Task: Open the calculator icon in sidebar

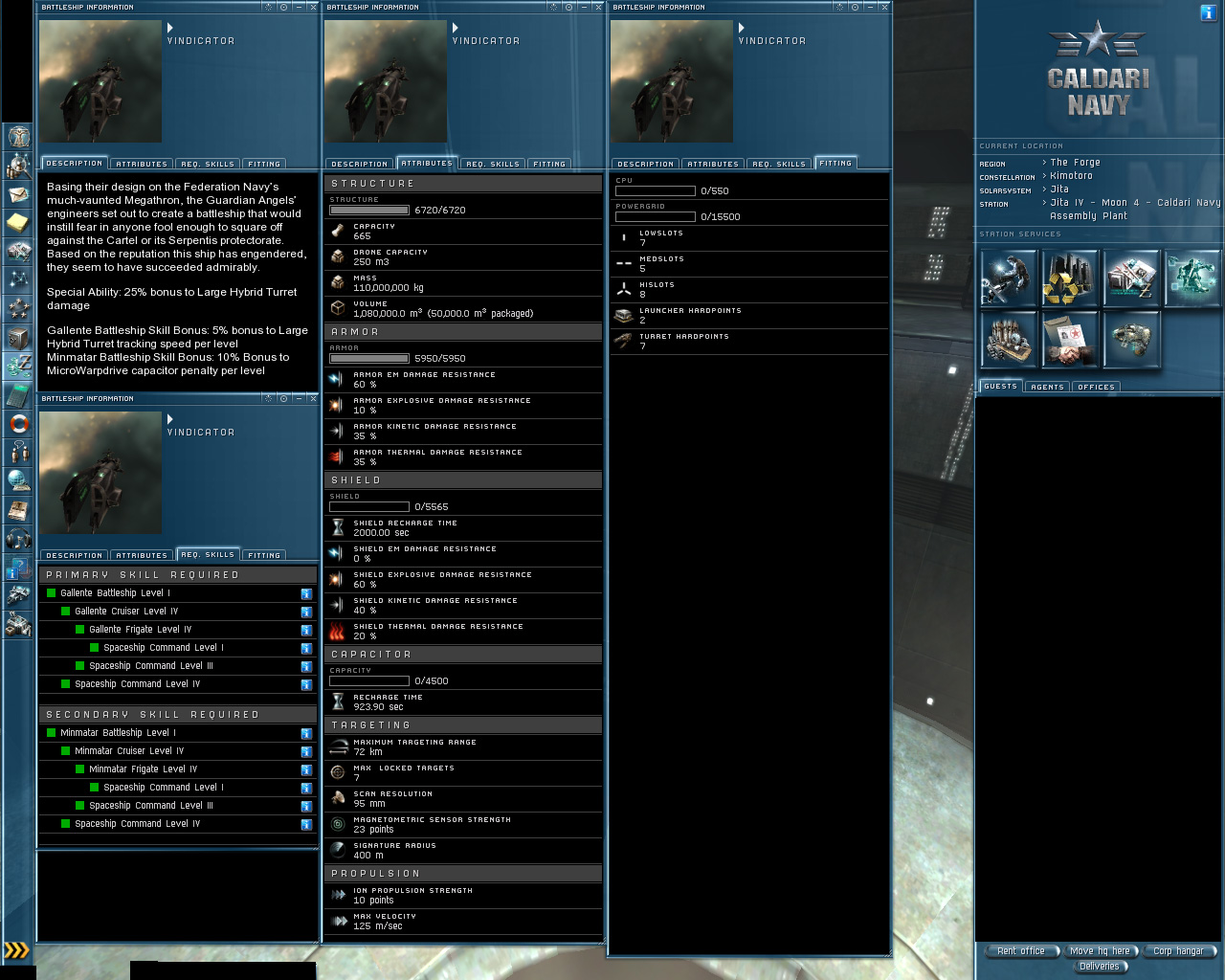Action: 18,395
